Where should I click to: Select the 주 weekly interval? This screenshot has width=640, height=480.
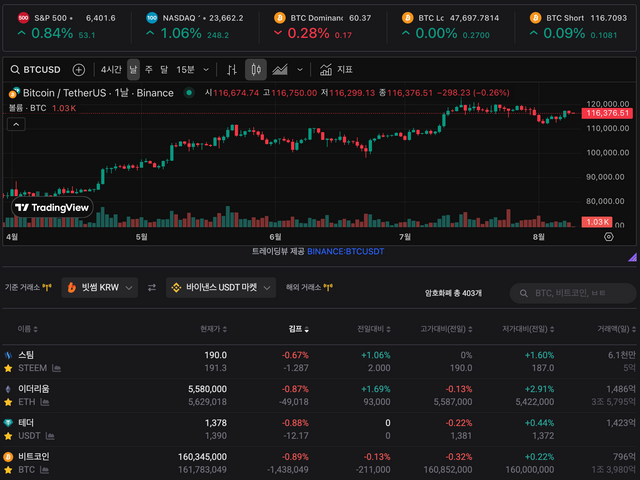[149, 70]
